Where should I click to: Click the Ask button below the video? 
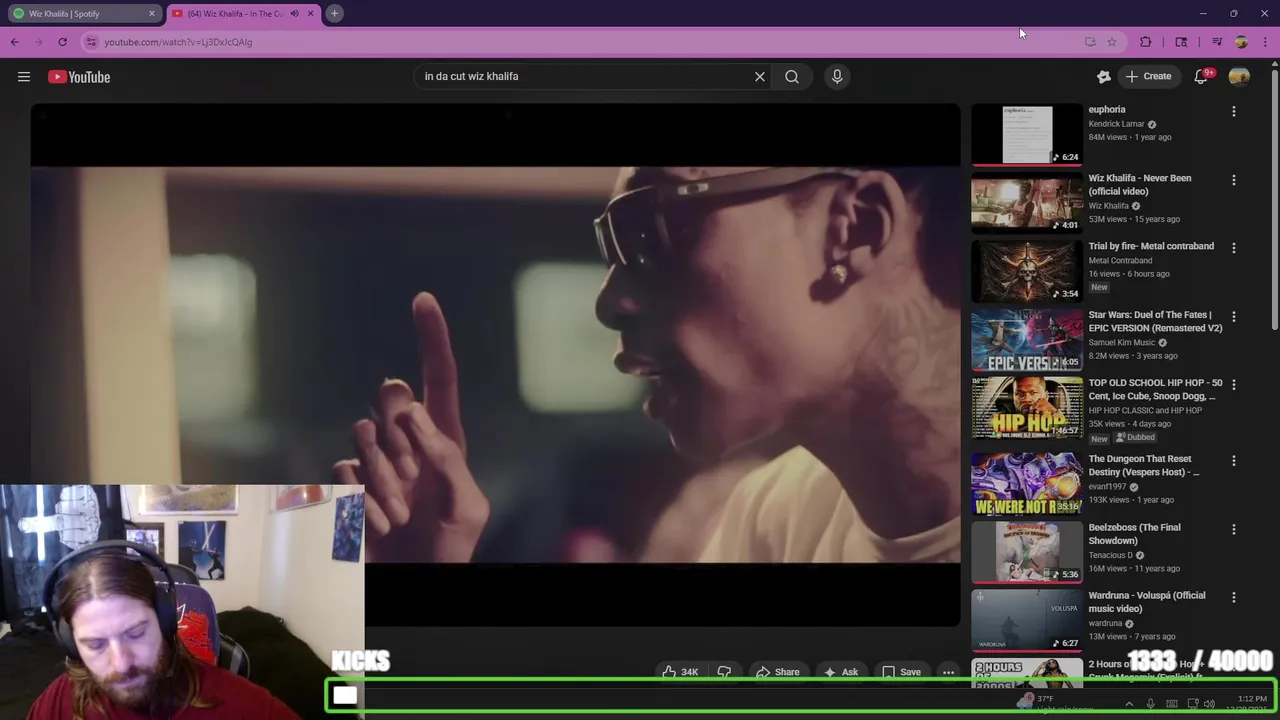pyautogui.click(x=840, y=672)
